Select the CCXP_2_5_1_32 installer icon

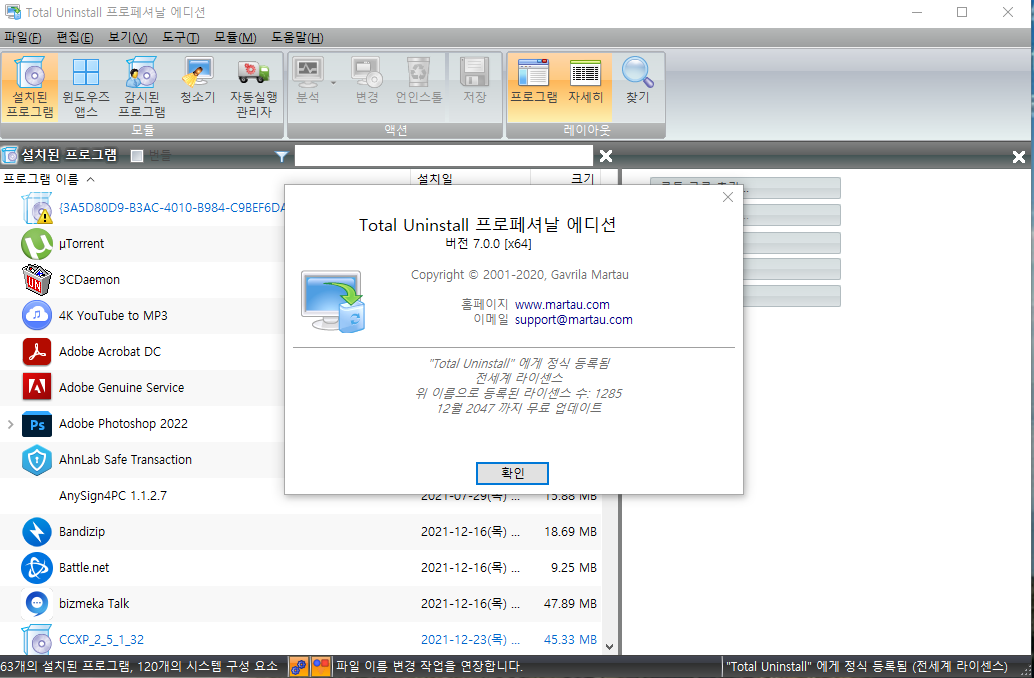[x=36, y=640]
